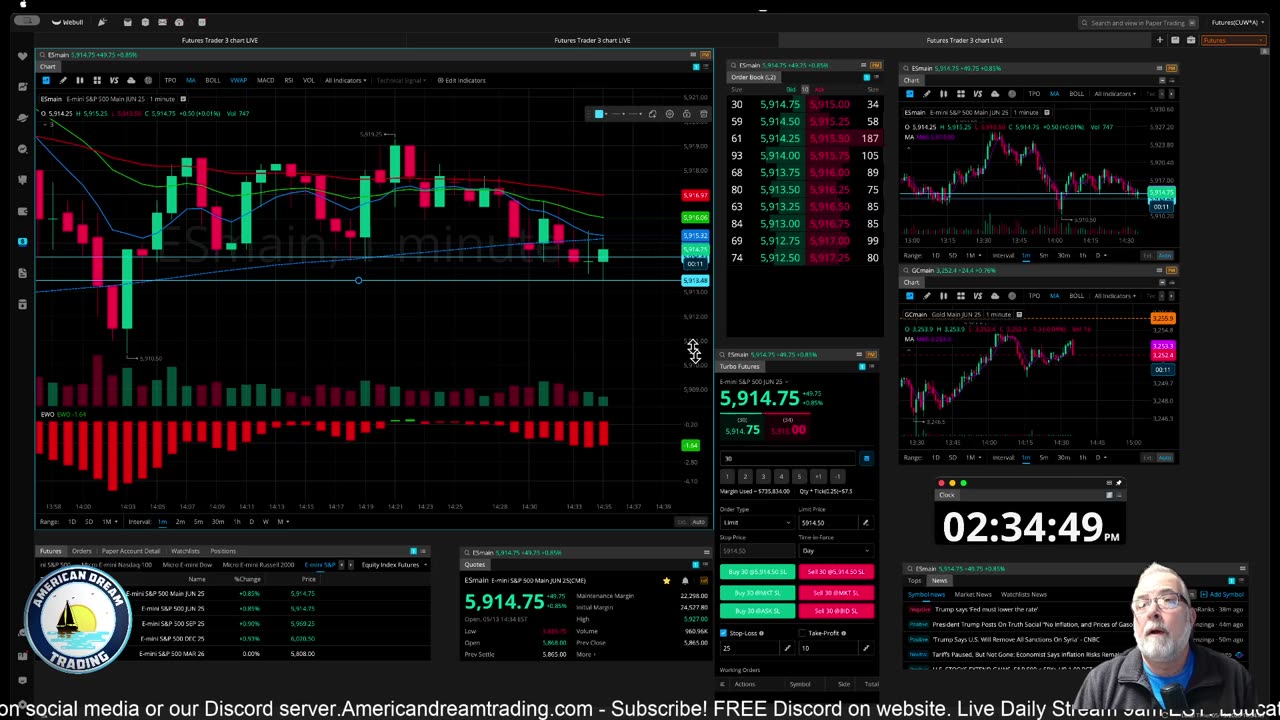
Task: Click the edit pencil beside Stop-Loss value
Action: coord(787,648)
